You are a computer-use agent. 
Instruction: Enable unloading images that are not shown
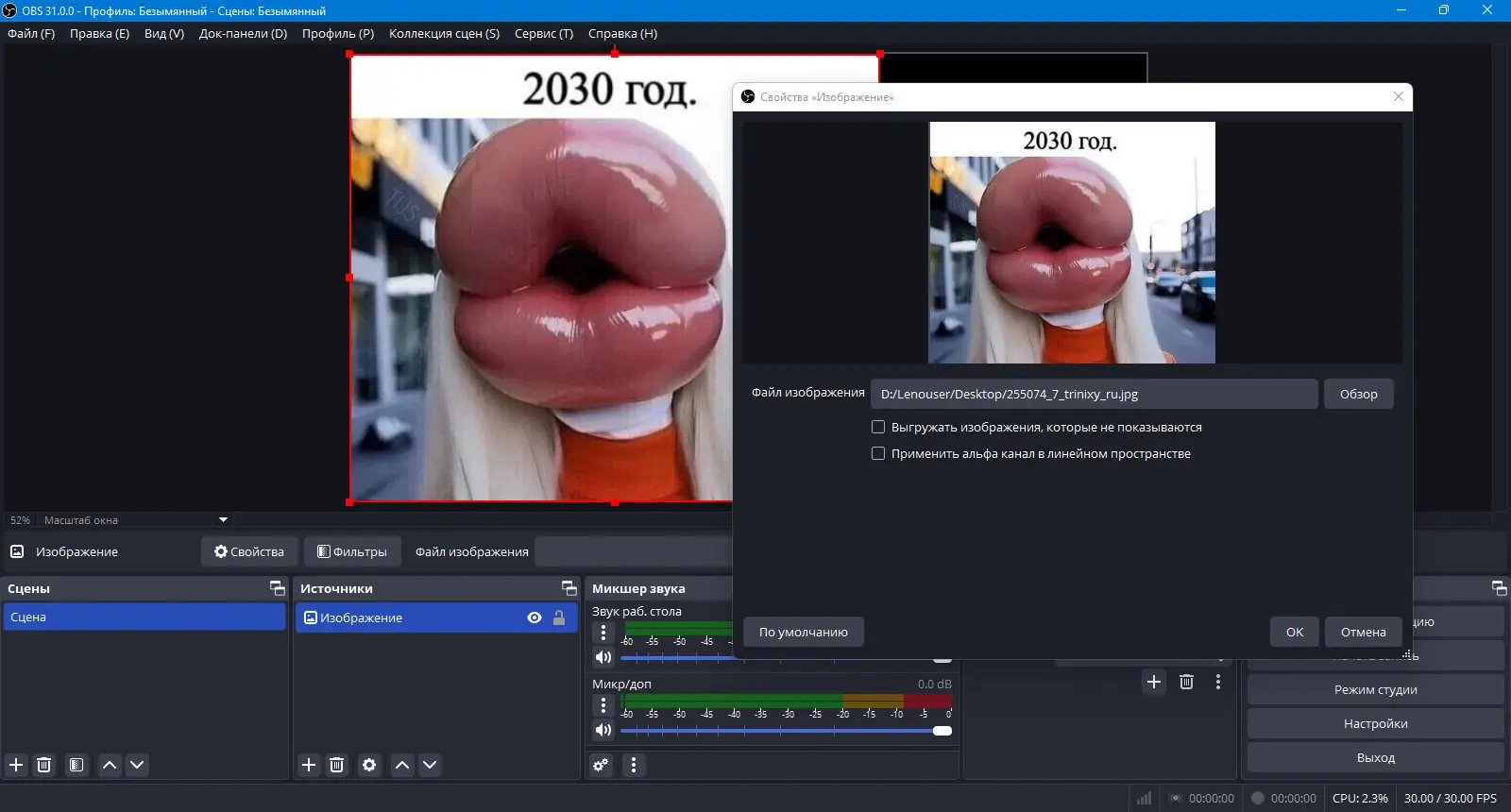(878, 427)
